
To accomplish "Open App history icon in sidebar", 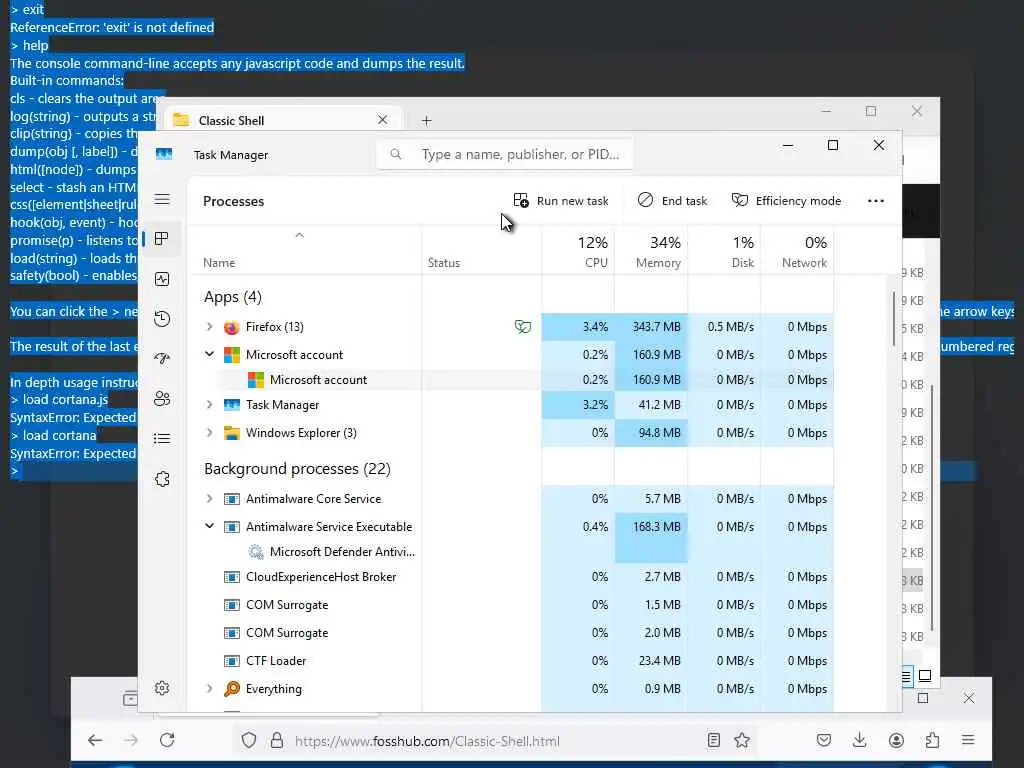I will pyautogui.click(x=162, y=319).
